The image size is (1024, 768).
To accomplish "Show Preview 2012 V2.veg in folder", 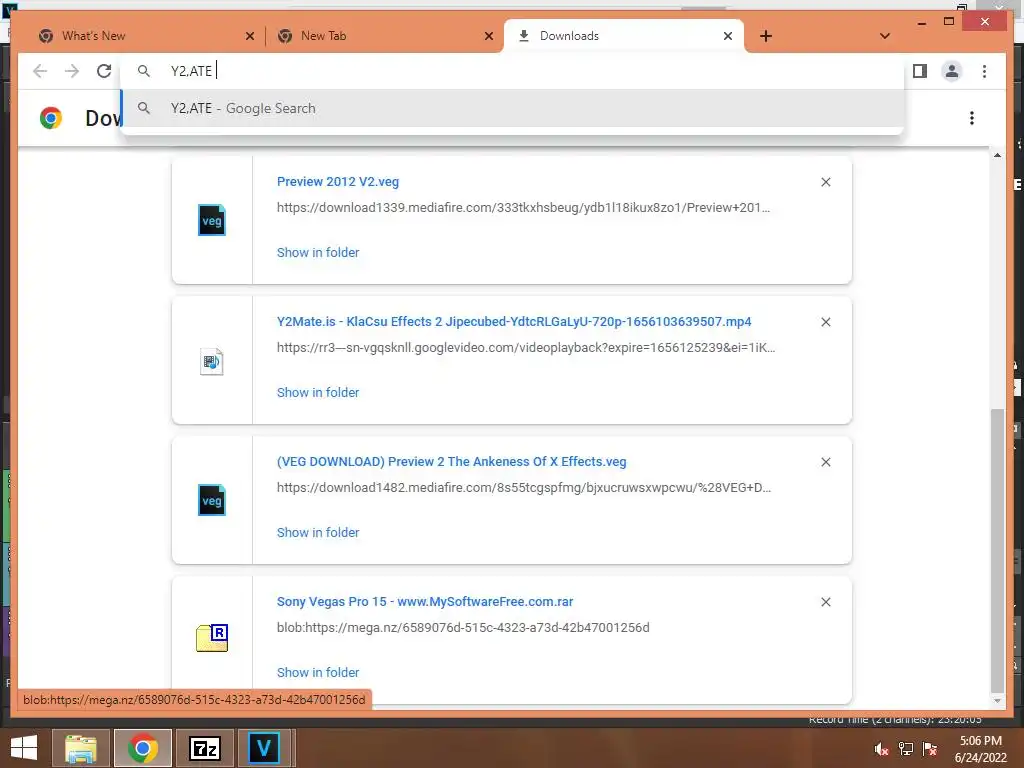I will point(317,252).
